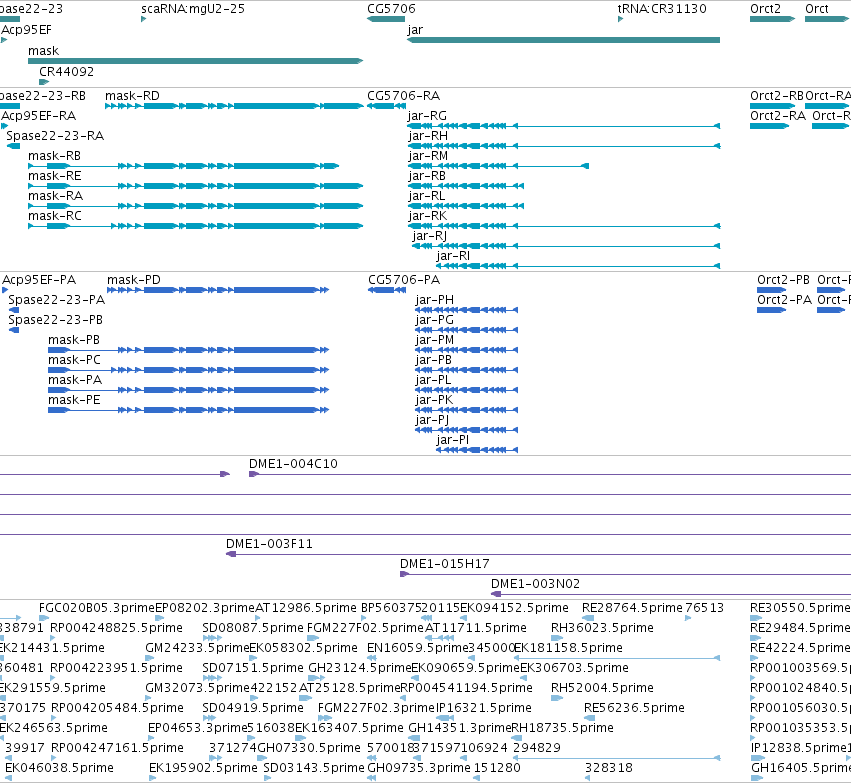Viewport: 851px width, 783px height.
Task: Click the CR44092 gene label
Action: tap(66, 72)
